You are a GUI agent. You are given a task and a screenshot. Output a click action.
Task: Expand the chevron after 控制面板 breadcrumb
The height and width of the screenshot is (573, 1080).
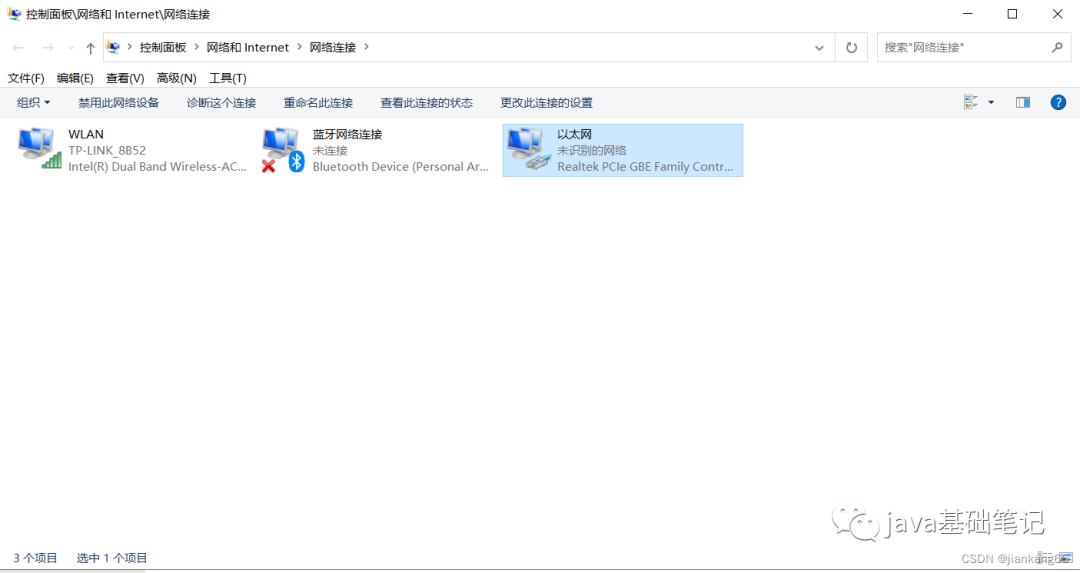pos(197,47)
